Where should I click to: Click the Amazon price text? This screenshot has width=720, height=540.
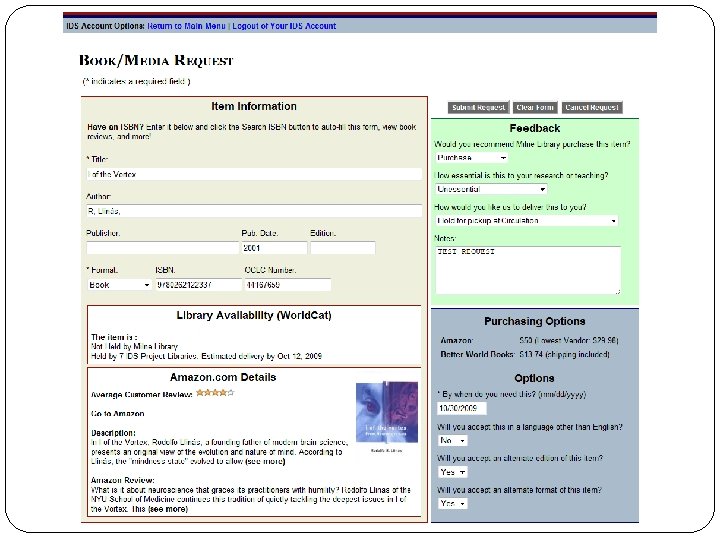568,341
